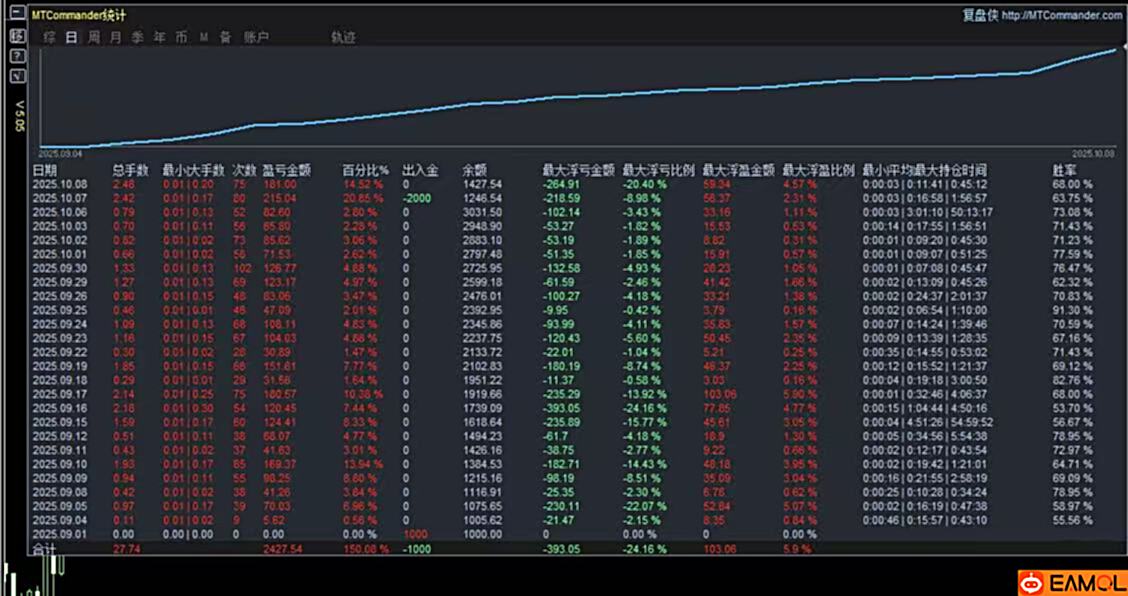Select the 季 quarterly tab
The image size is (1128, 596).
[x=138, y=37]
